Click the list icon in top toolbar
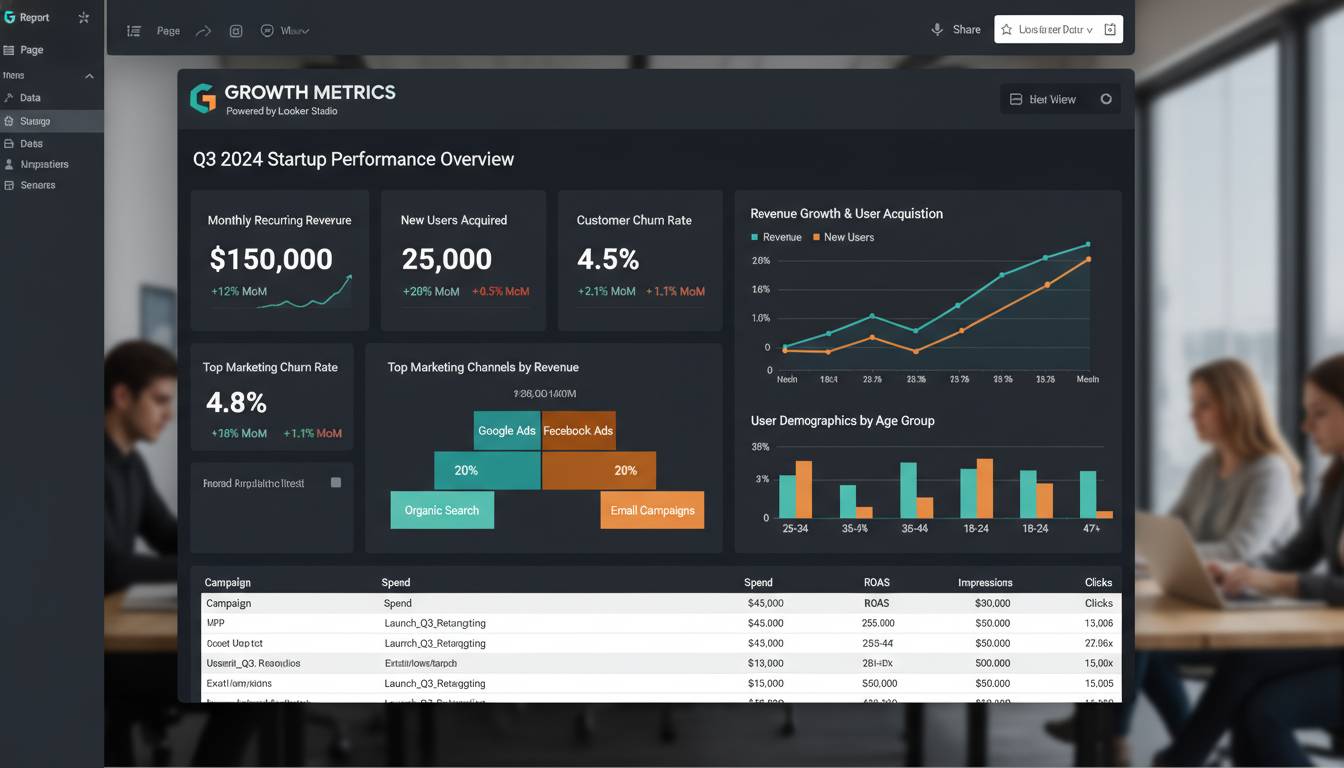Image resolution: width=1344 pixels, height=768 pixels. click(x=133, y=31)
